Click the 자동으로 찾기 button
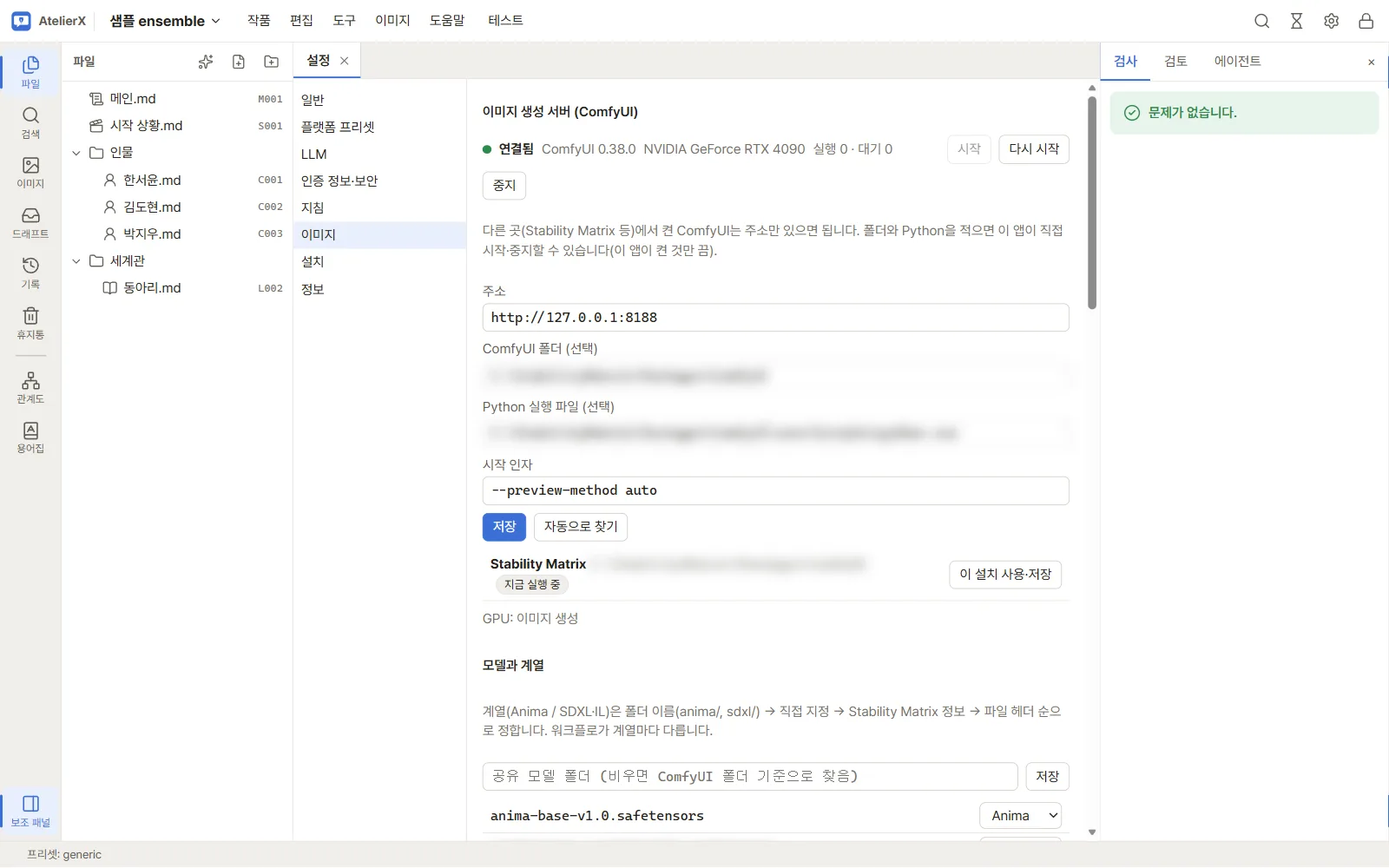The width and height of the screenshot is (1389, 868). tap(581, 527)
